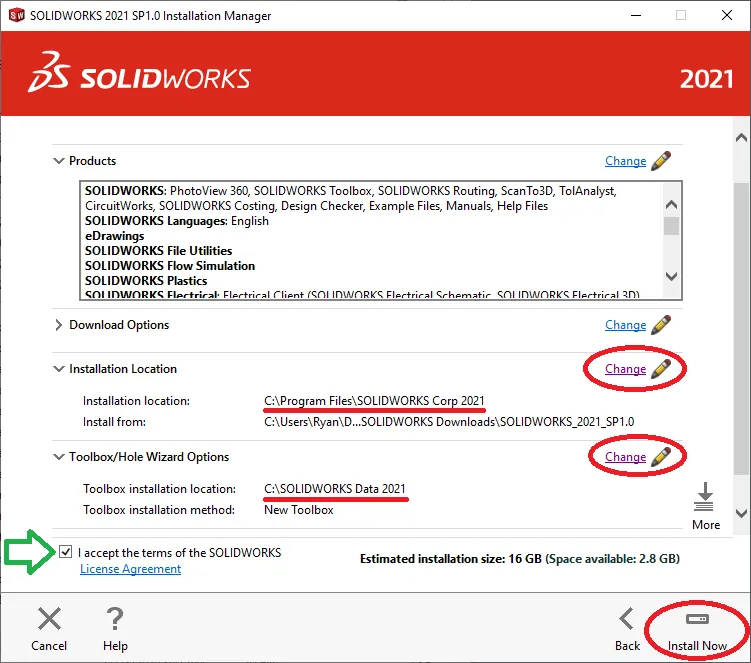Image resolution: width=751 pixels, height=663 pixels.
Task: Click the products list scrollbar thumb
Action: [671, 226]
